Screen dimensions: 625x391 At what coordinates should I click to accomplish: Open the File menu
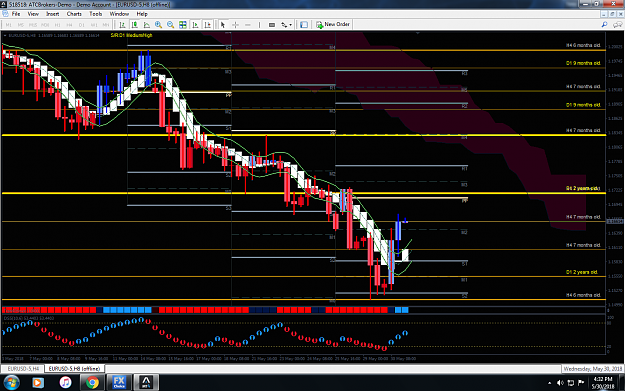[x=16, y=14]
